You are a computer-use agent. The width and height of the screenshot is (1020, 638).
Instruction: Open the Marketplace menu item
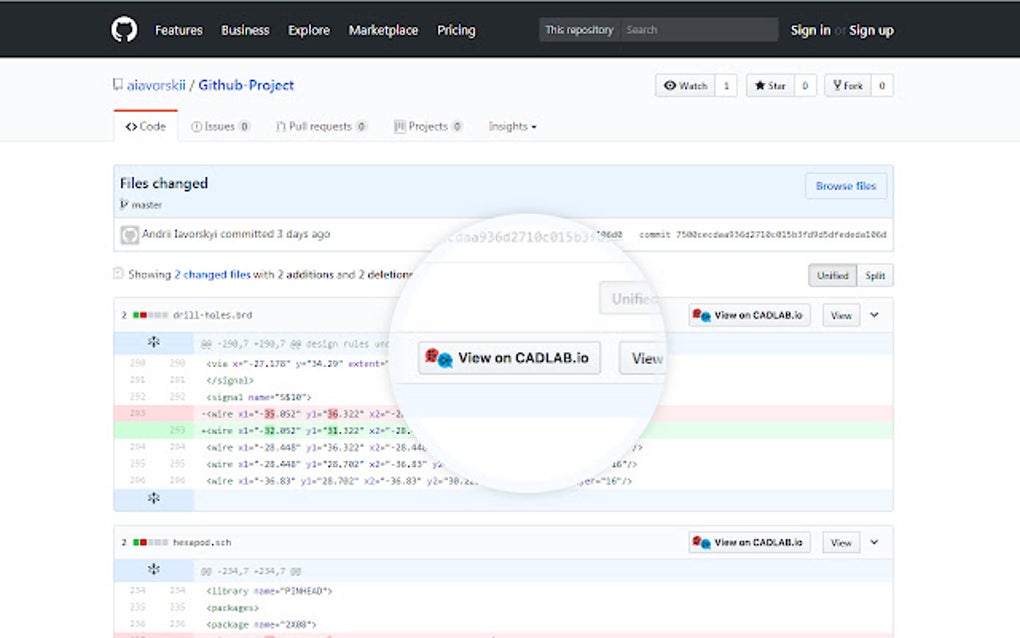[x=384, y=30]
